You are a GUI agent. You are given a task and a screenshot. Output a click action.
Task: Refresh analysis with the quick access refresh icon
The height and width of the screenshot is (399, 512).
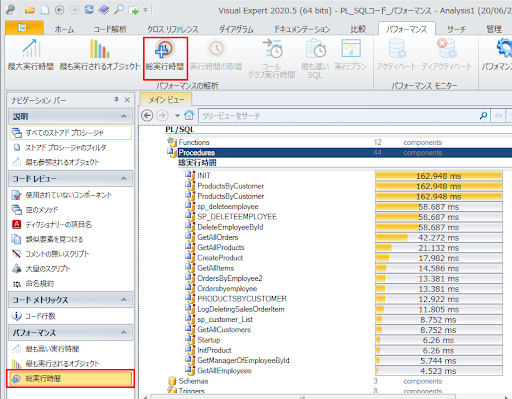89,10
